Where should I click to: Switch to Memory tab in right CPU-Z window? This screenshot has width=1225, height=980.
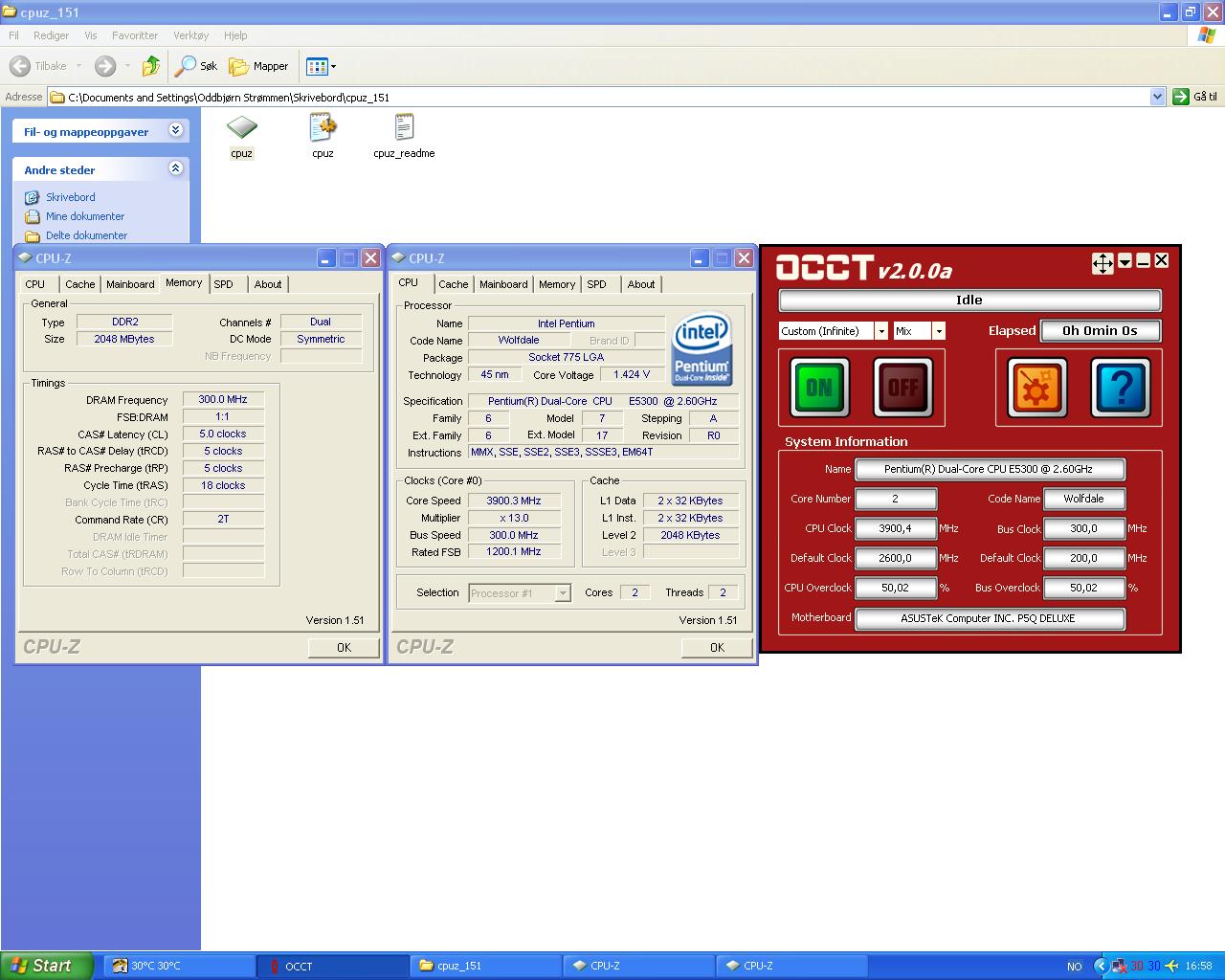tap(557, 284)
